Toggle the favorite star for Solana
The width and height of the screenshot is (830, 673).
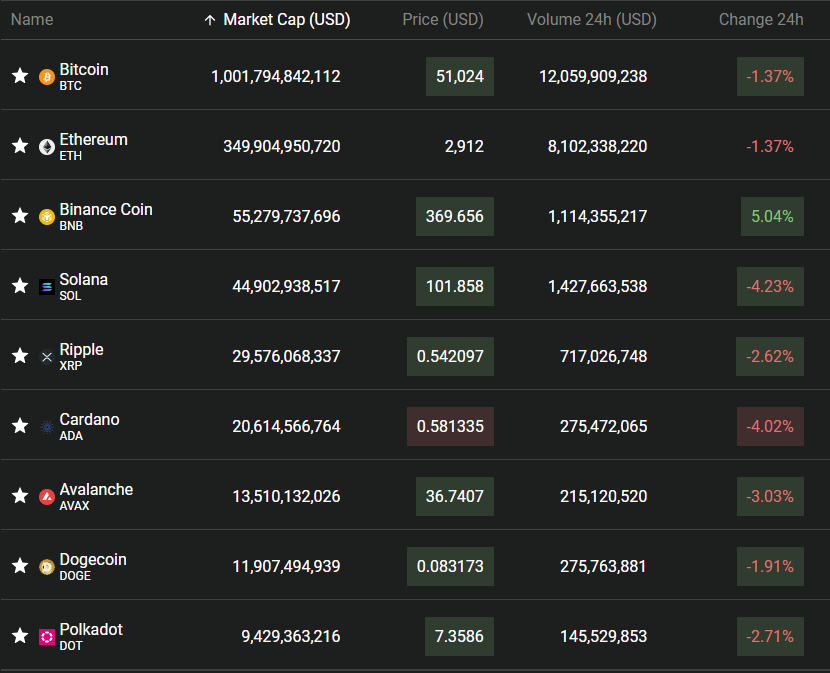click(x=20, y=286)
